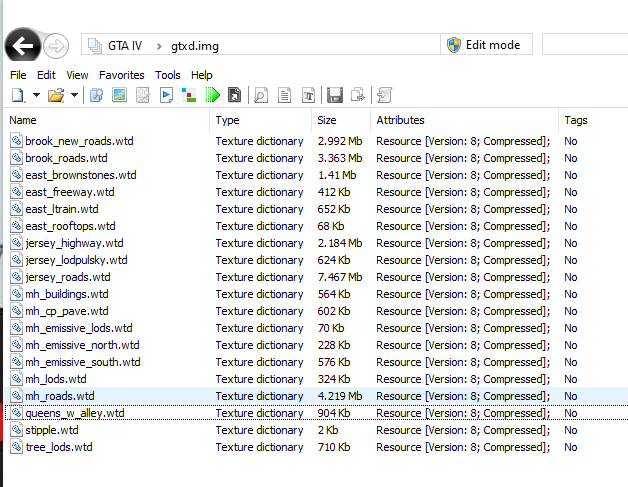Click the file search magnifier toolbar icon
The width and height of the screenshot is (628, 487).
tap(97, 95)
